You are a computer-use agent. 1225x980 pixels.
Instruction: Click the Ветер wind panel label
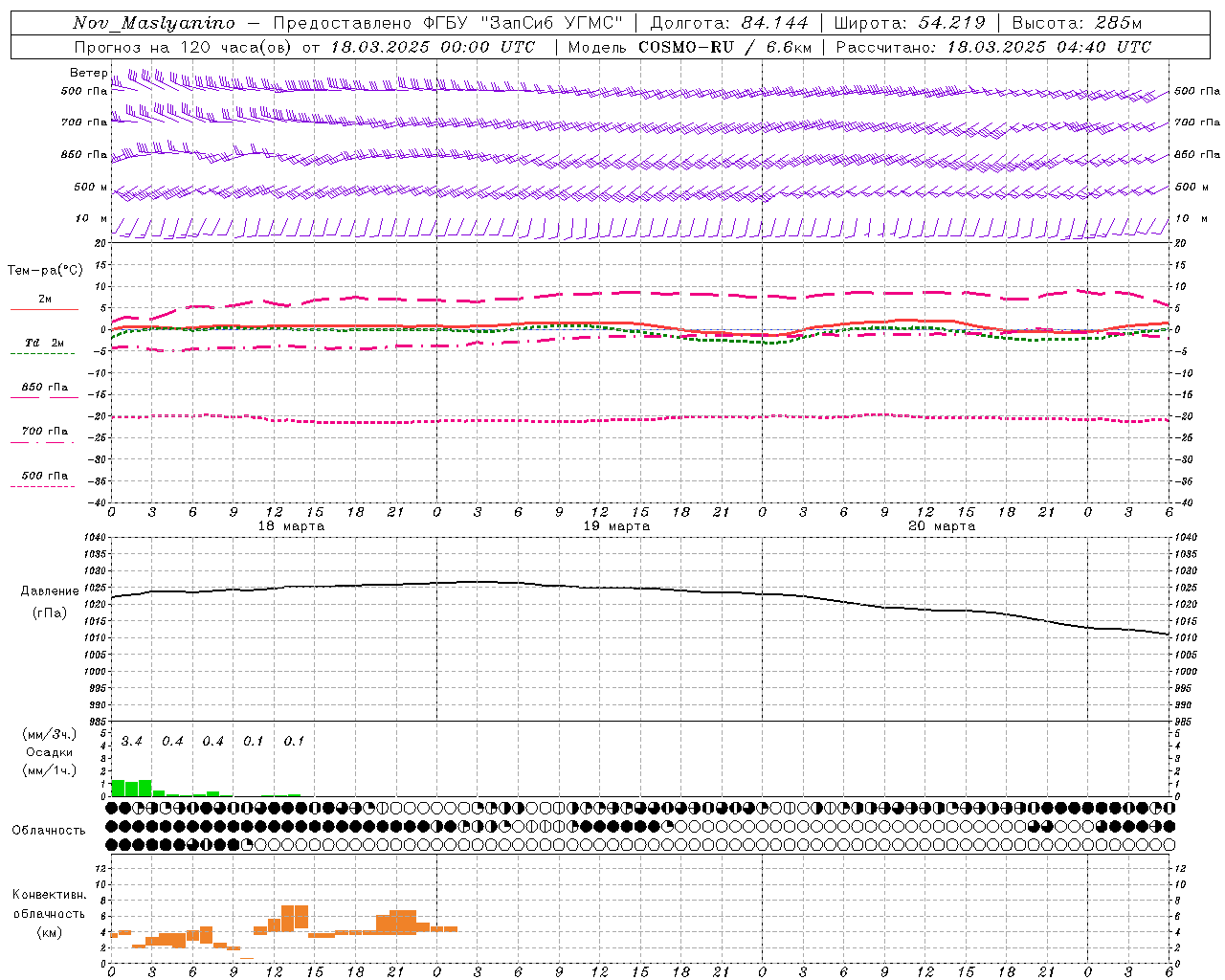tap(88, 73)
